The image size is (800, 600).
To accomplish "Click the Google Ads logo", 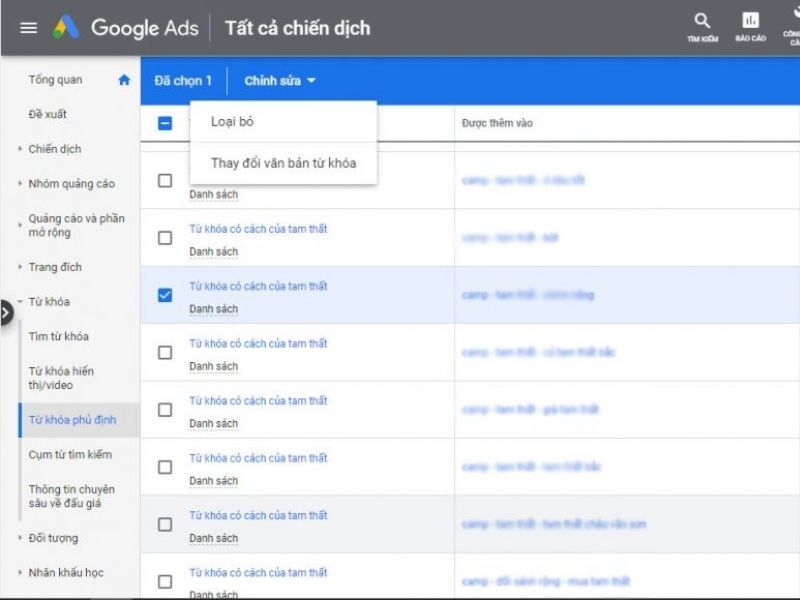I will pos(126,28).
